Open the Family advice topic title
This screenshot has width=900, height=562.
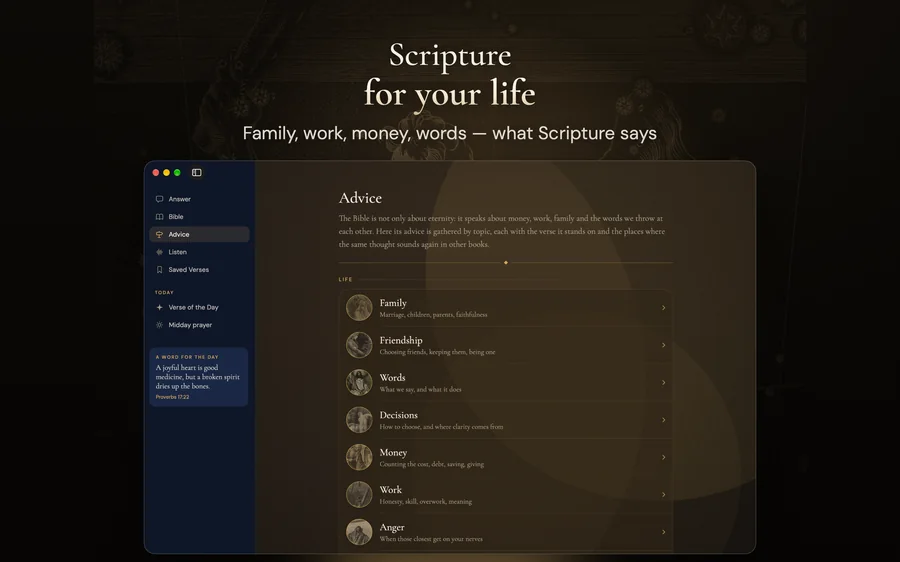[393, 303]
